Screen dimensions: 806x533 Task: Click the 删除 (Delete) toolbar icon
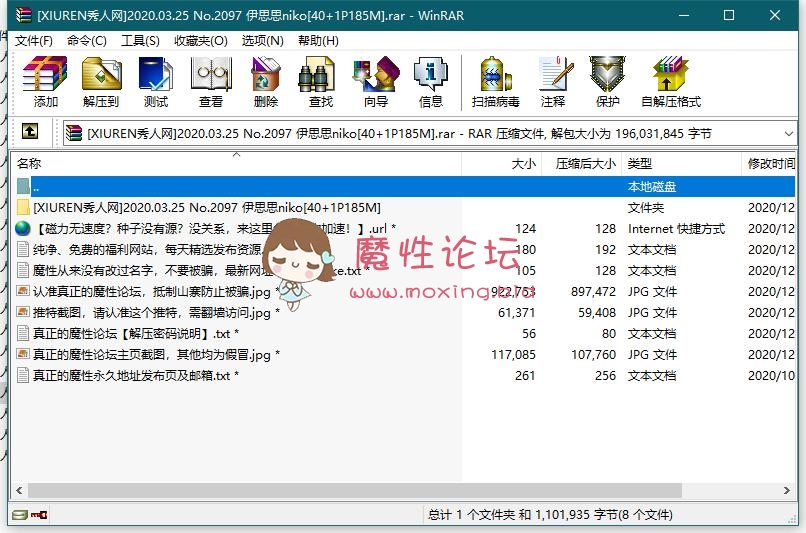(266, 82)
